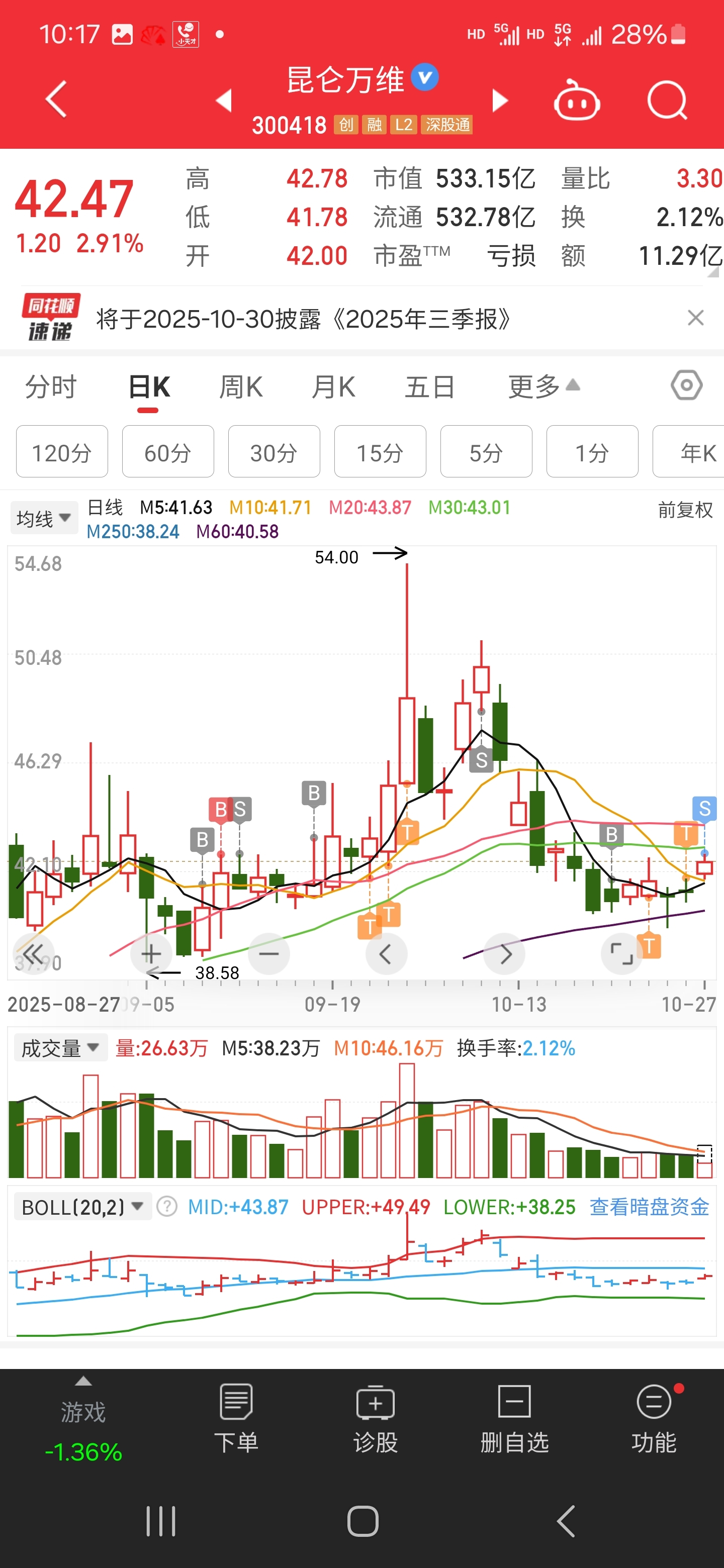Tap UPPER:+49.49 Bollinger value
The image size is (724, 1568).
(366, 1207)
